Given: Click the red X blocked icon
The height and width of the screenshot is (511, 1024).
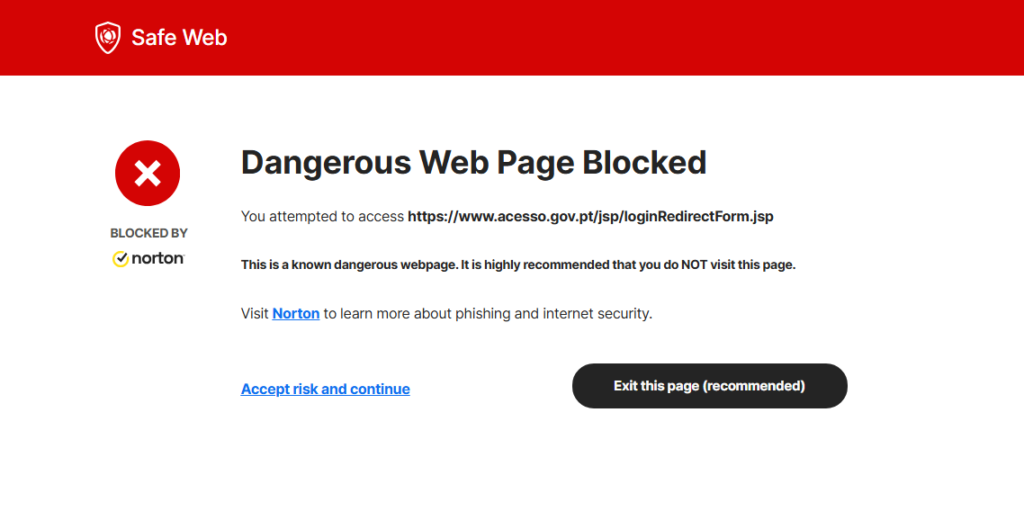Looking at the screenshot, I should [148, 174].
